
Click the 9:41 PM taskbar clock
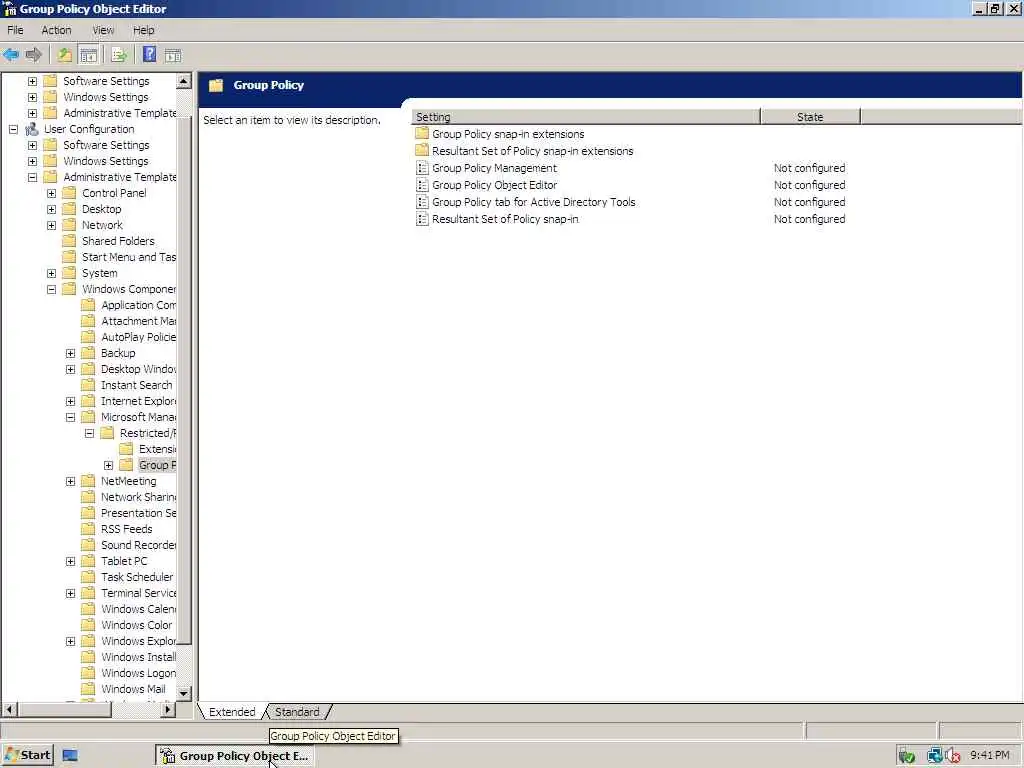click(x=989, y=756)
